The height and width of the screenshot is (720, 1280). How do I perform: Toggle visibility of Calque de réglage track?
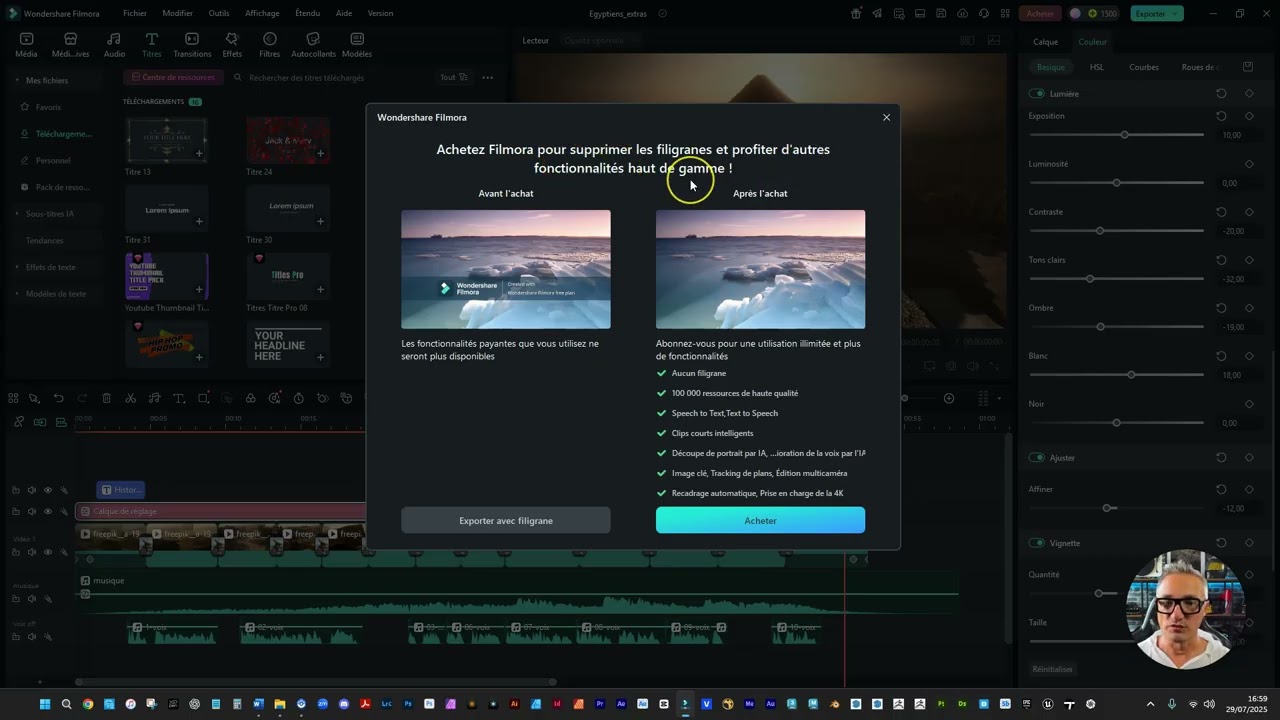47,511
